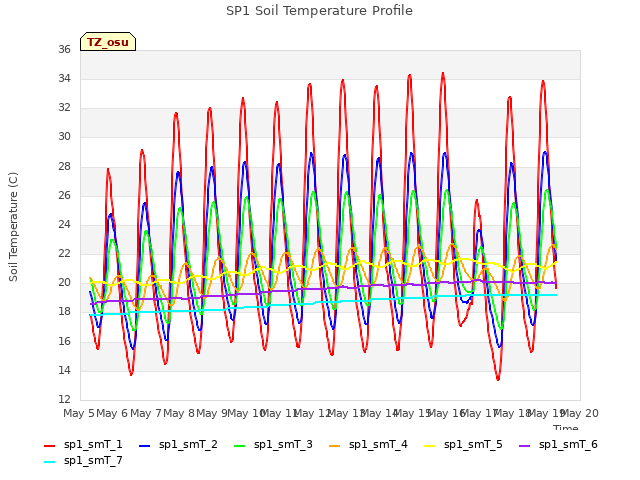Toggle the sp1_smT_6 legend entry

coord(558,444)
